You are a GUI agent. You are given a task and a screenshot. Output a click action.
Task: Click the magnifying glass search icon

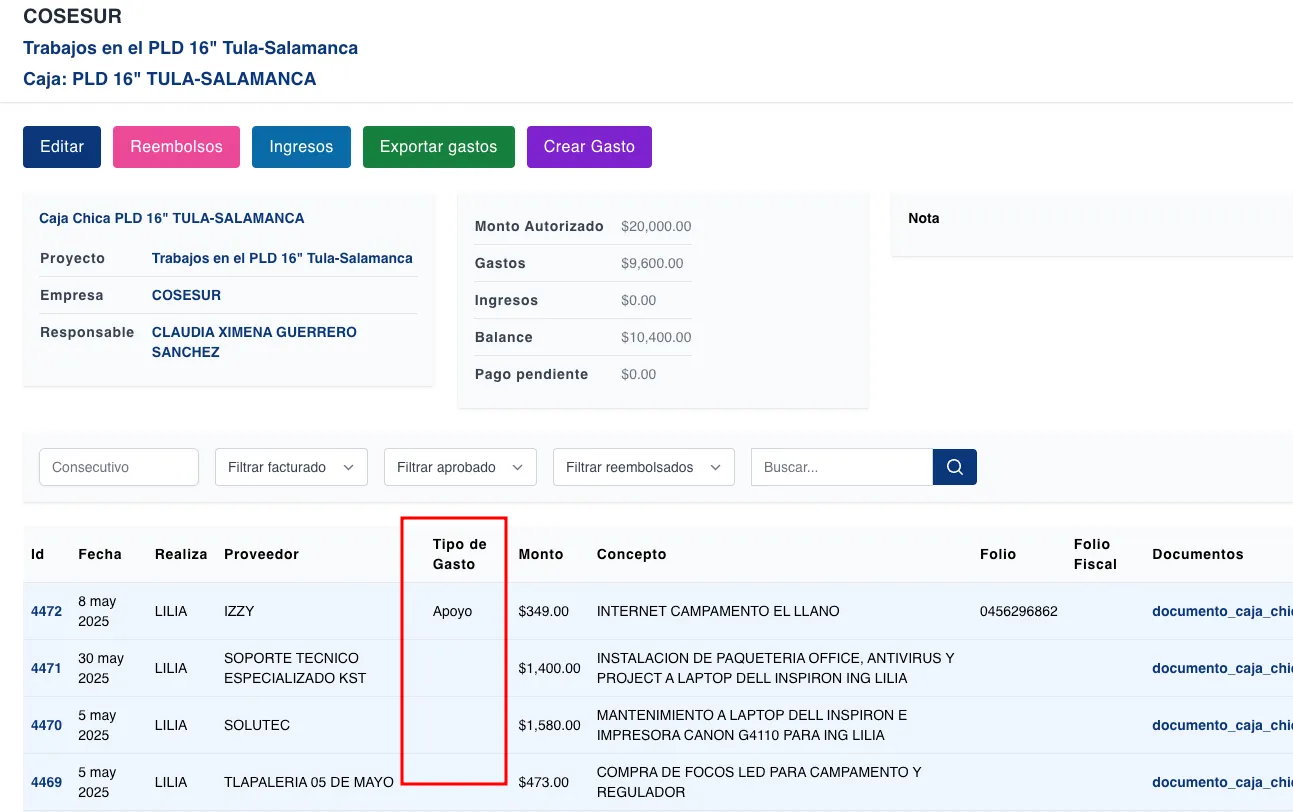click(x=954, y=467)
